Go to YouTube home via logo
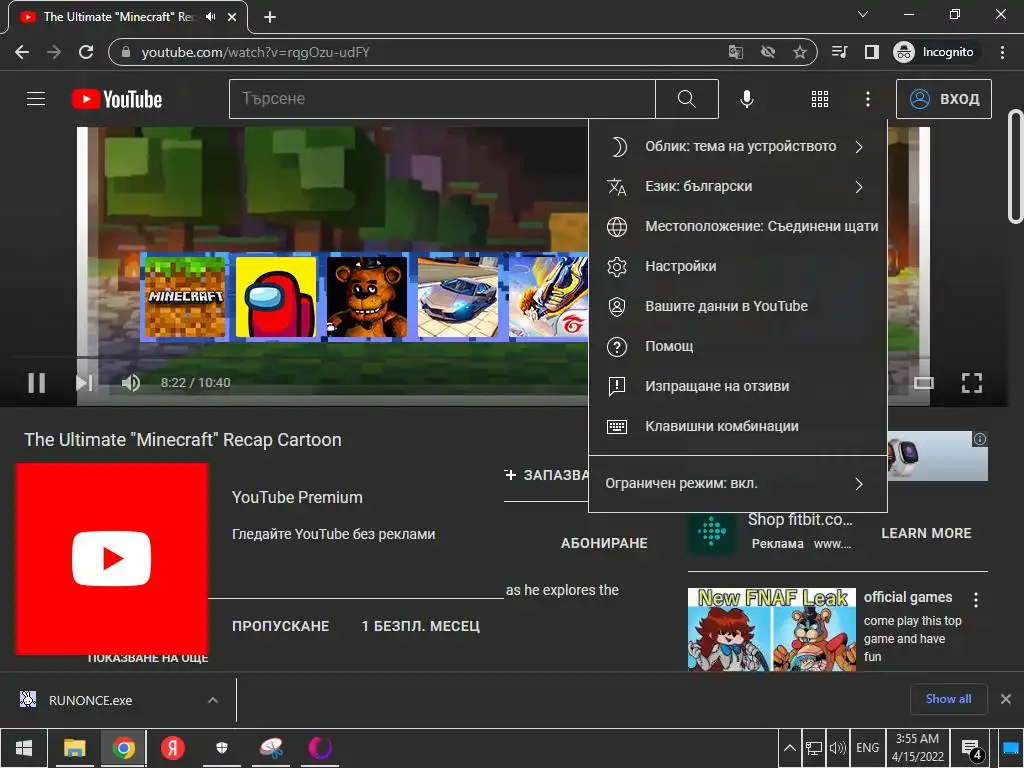Screen dimensions: 1024x768 [x=117, y=99]
